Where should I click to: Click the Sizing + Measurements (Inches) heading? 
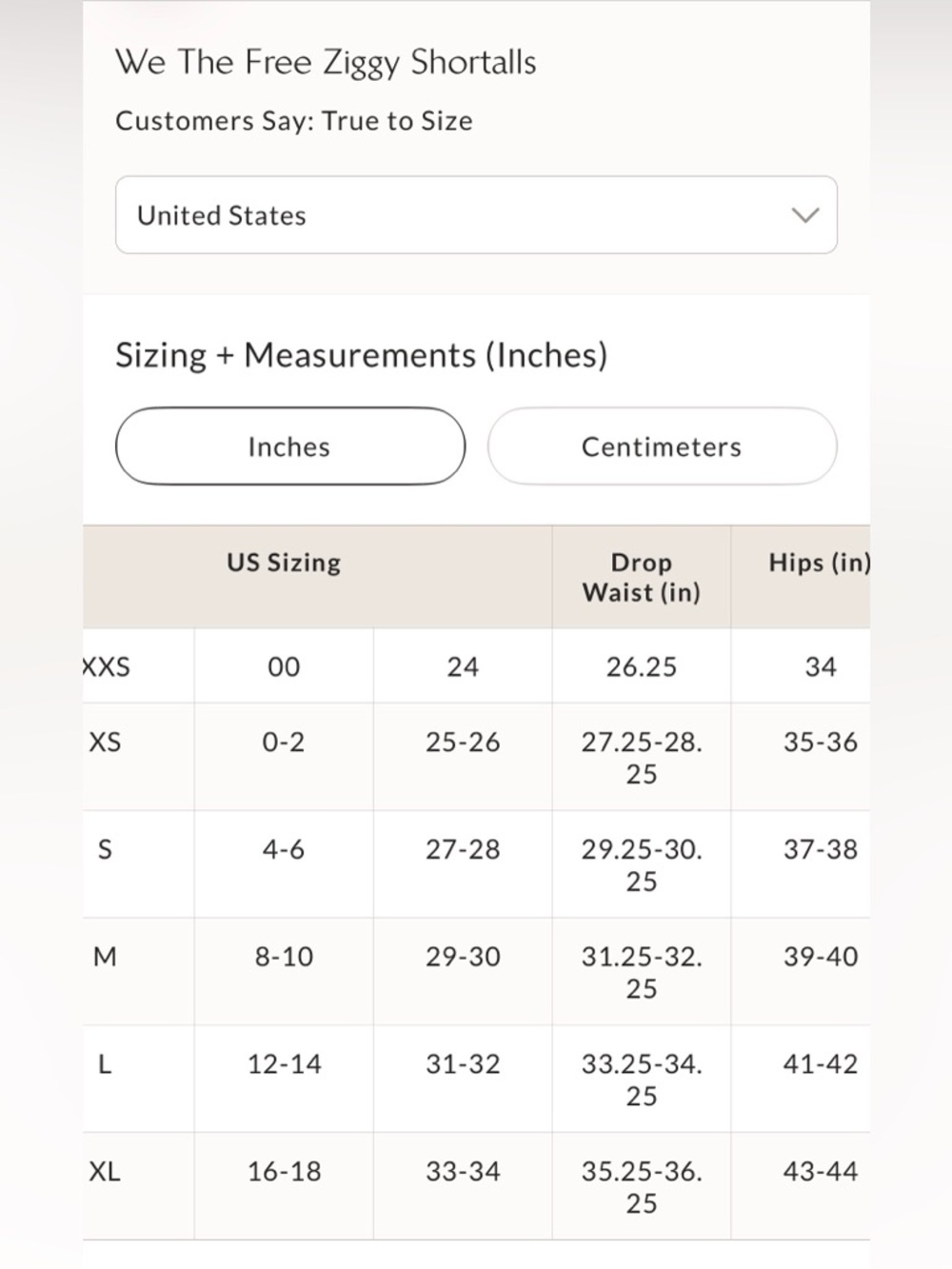[362, 355]
